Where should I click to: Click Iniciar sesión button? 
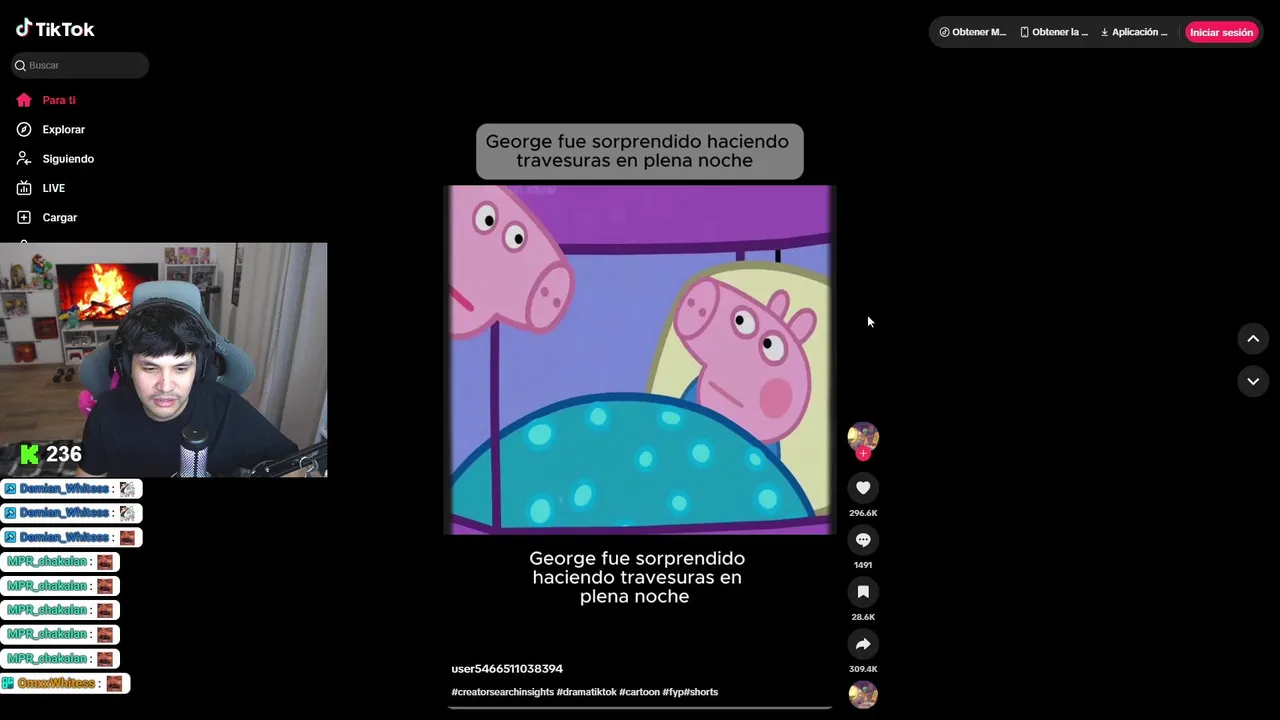pyautogui.click(x=1221, y=32)
